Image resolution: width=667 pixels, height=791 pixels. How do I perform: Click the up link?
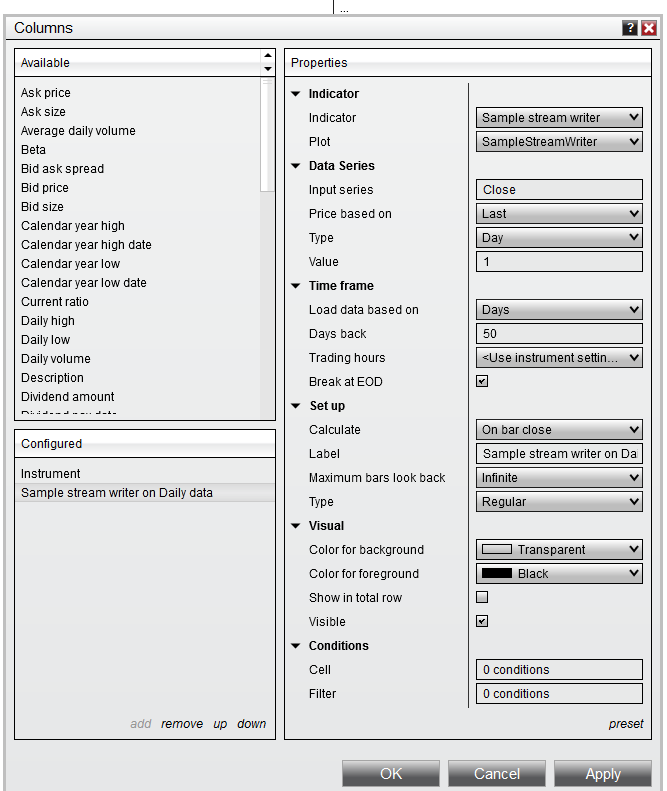(220, 724)
